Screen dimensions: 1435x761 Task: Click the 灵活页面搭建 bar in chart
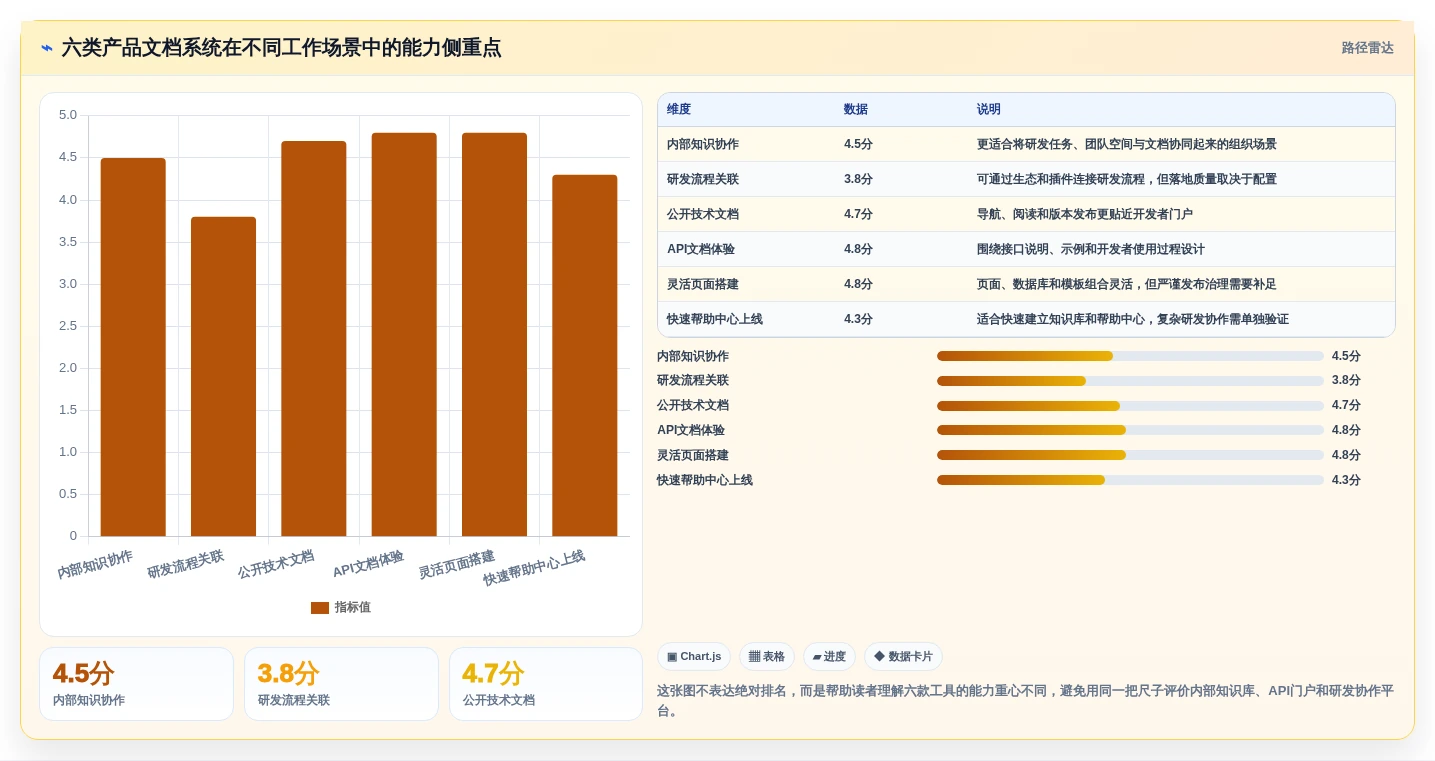494,334
